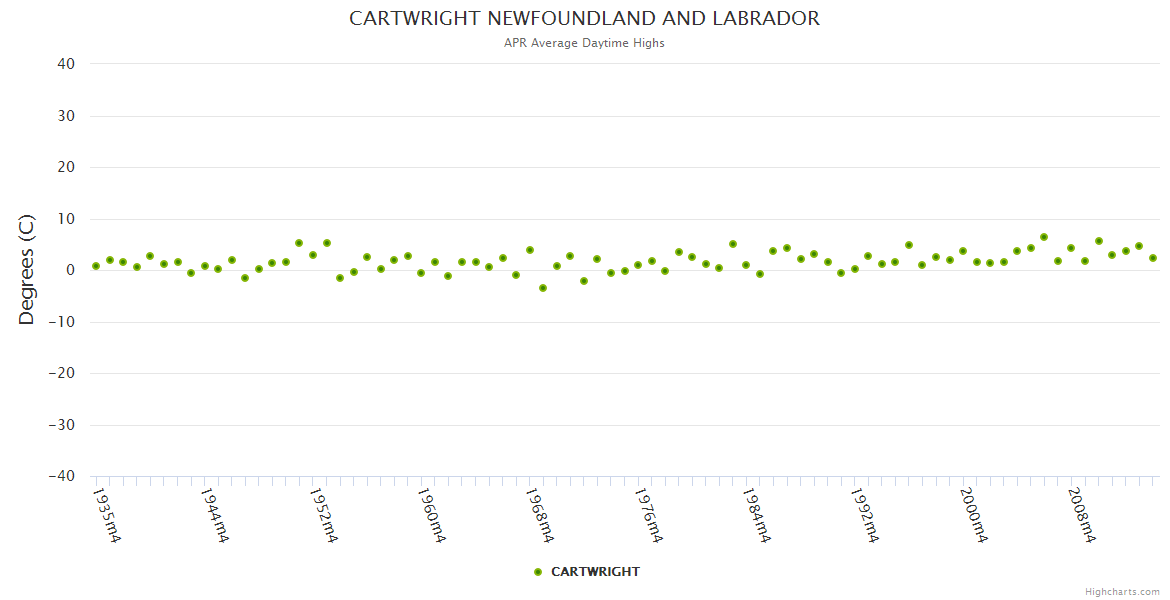This screenshot has width=1170, height=600.
Task: Click the 40 label on the y-axis
Action: [66, 64]
